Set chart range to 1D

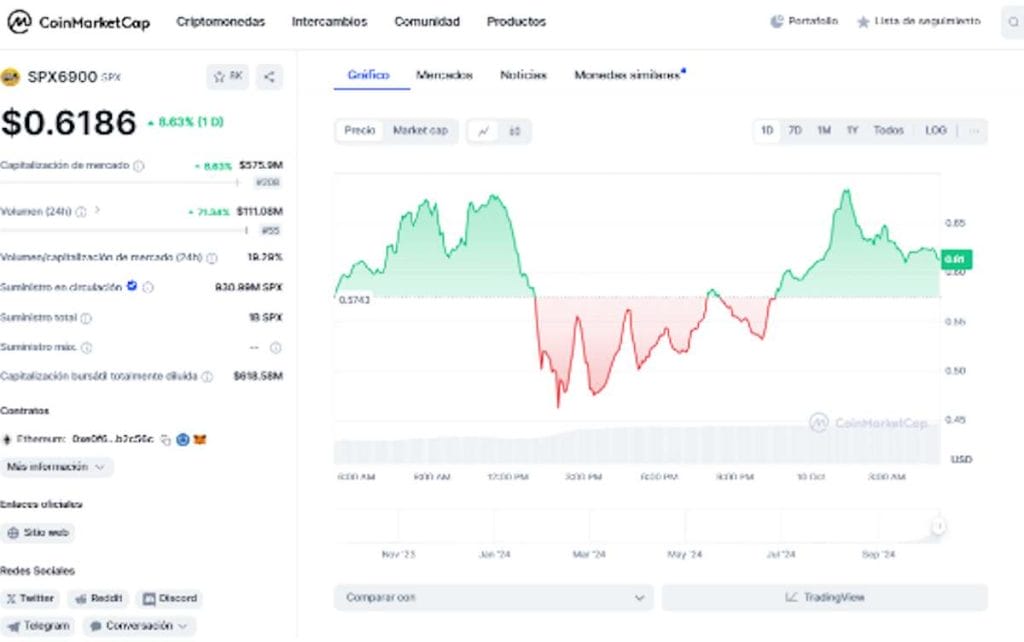point(767,131)
